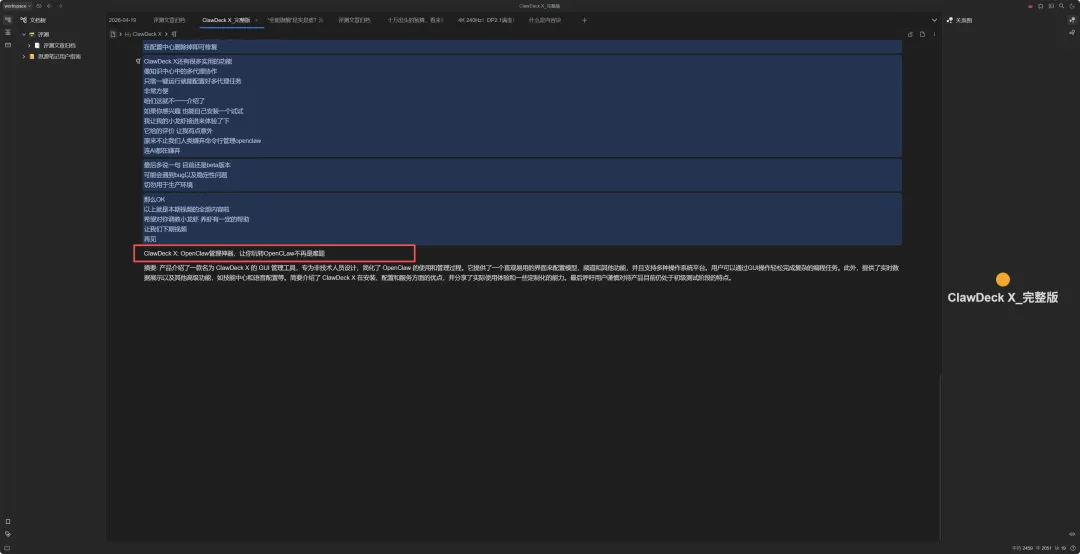Go back with the left arrow
The width and height of the screenshot is (1080, 554).
50,6
